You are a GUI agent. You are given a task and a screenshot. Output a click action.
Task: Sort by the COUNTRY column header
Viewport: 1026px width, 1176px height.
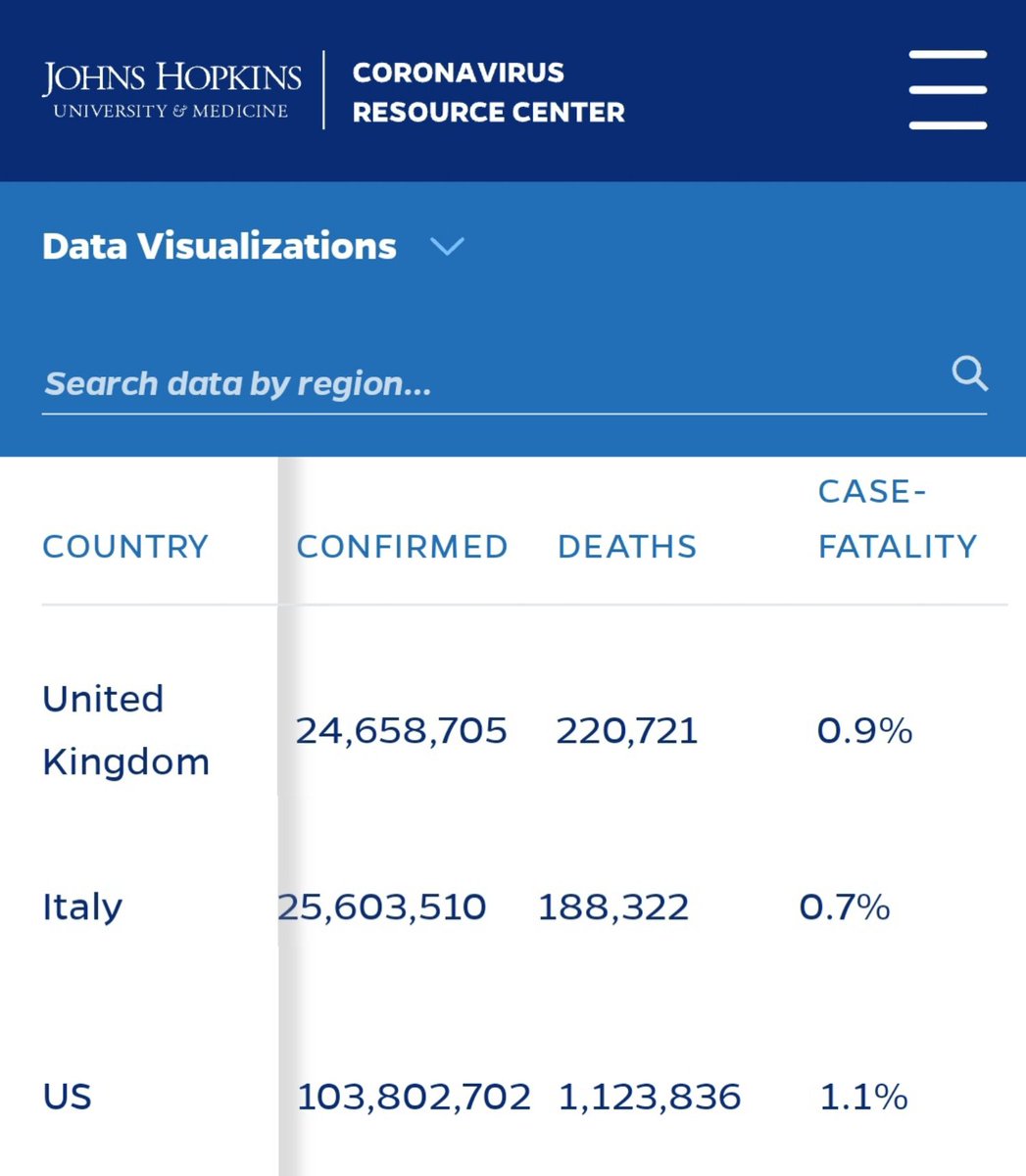coord(125,546)
